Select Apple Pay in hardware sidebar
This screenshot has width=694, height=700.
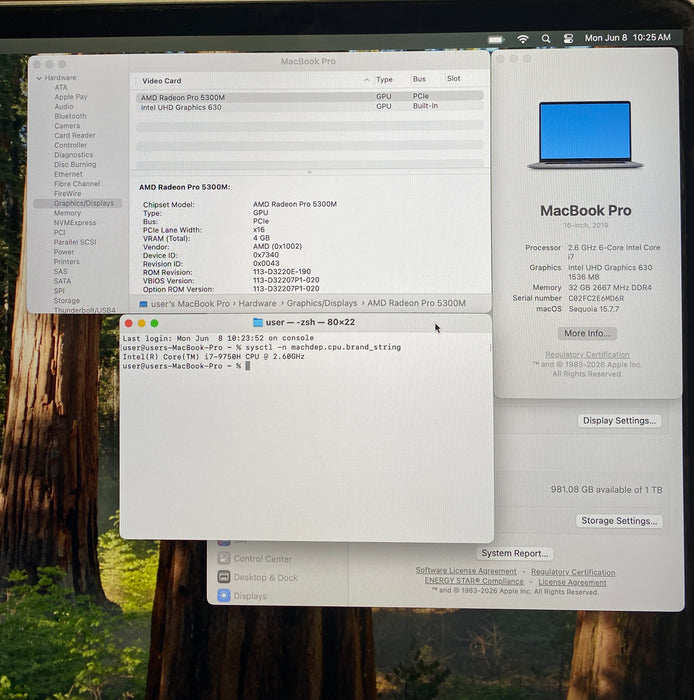click(x=71, y=97)
